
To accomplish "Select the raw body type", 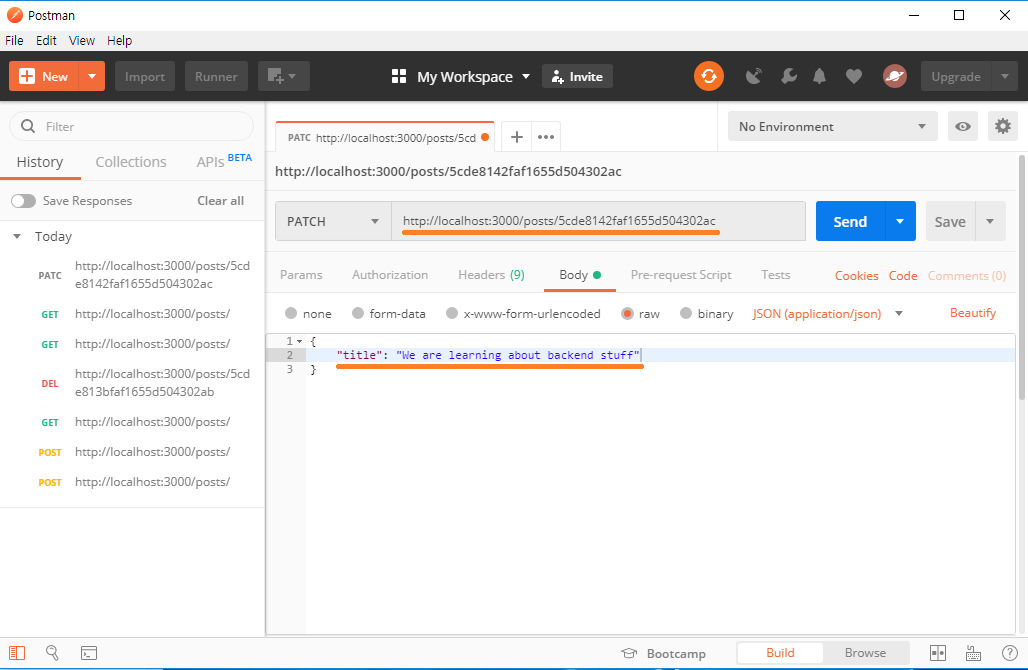I will [627, 313].
